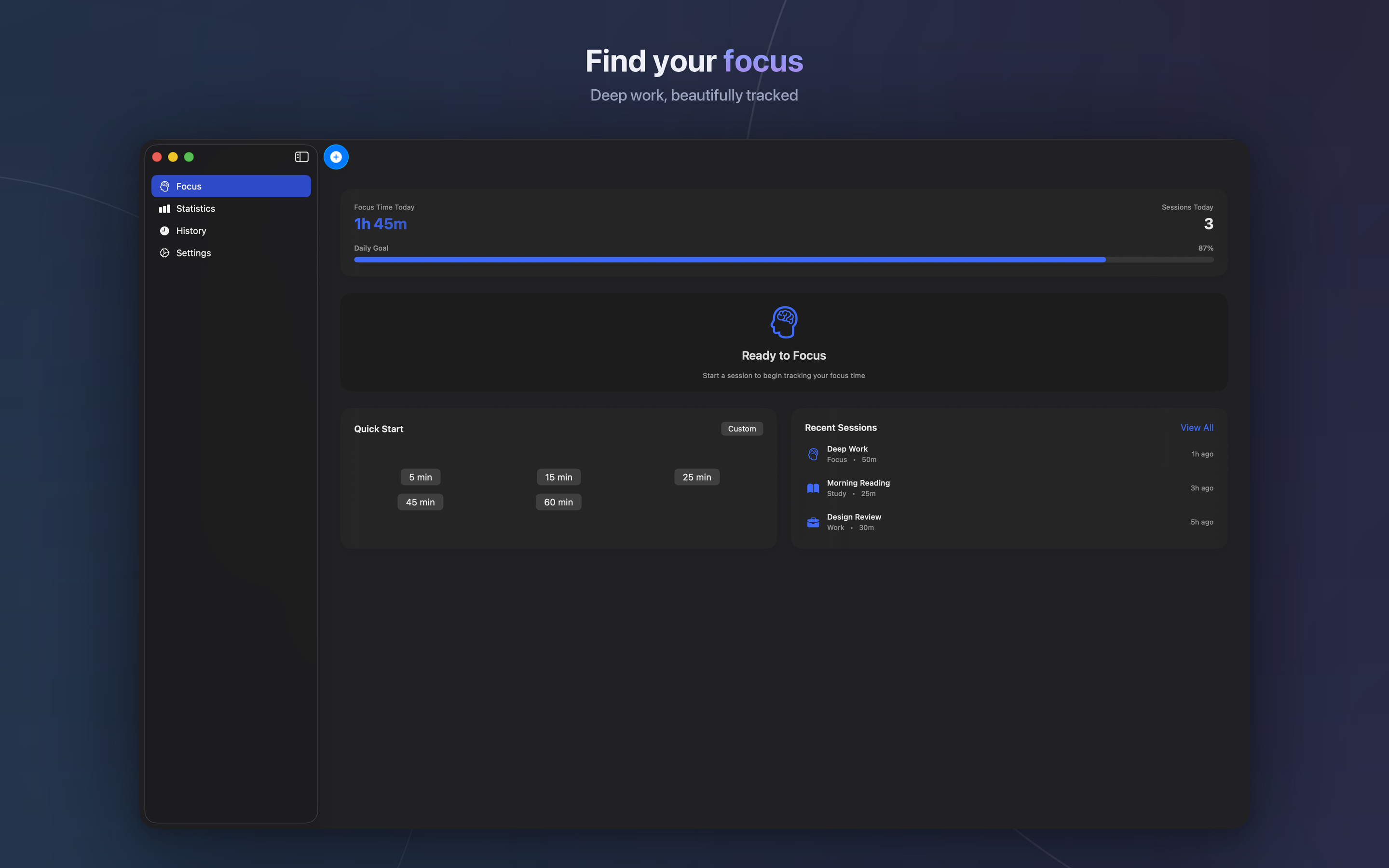Click the Start a session subtitle text
Viewport: 1389px width, 868px height.
click(783, 376)
